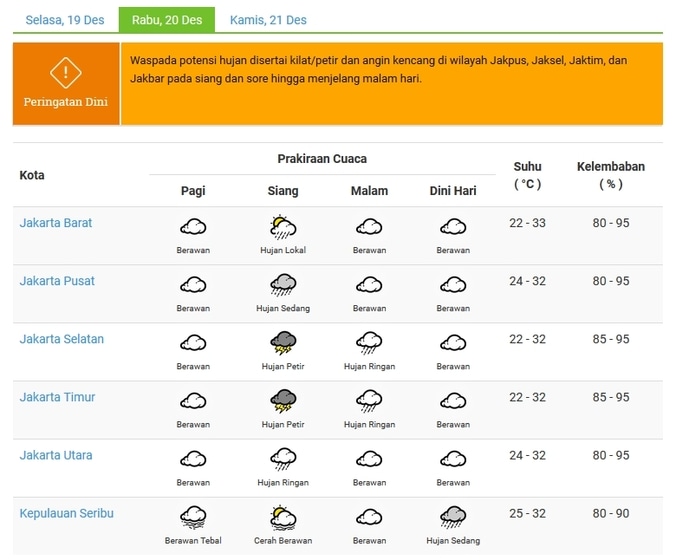Open the Jakarta Timur link
The image size is (676, 560).
coord(58,397)
